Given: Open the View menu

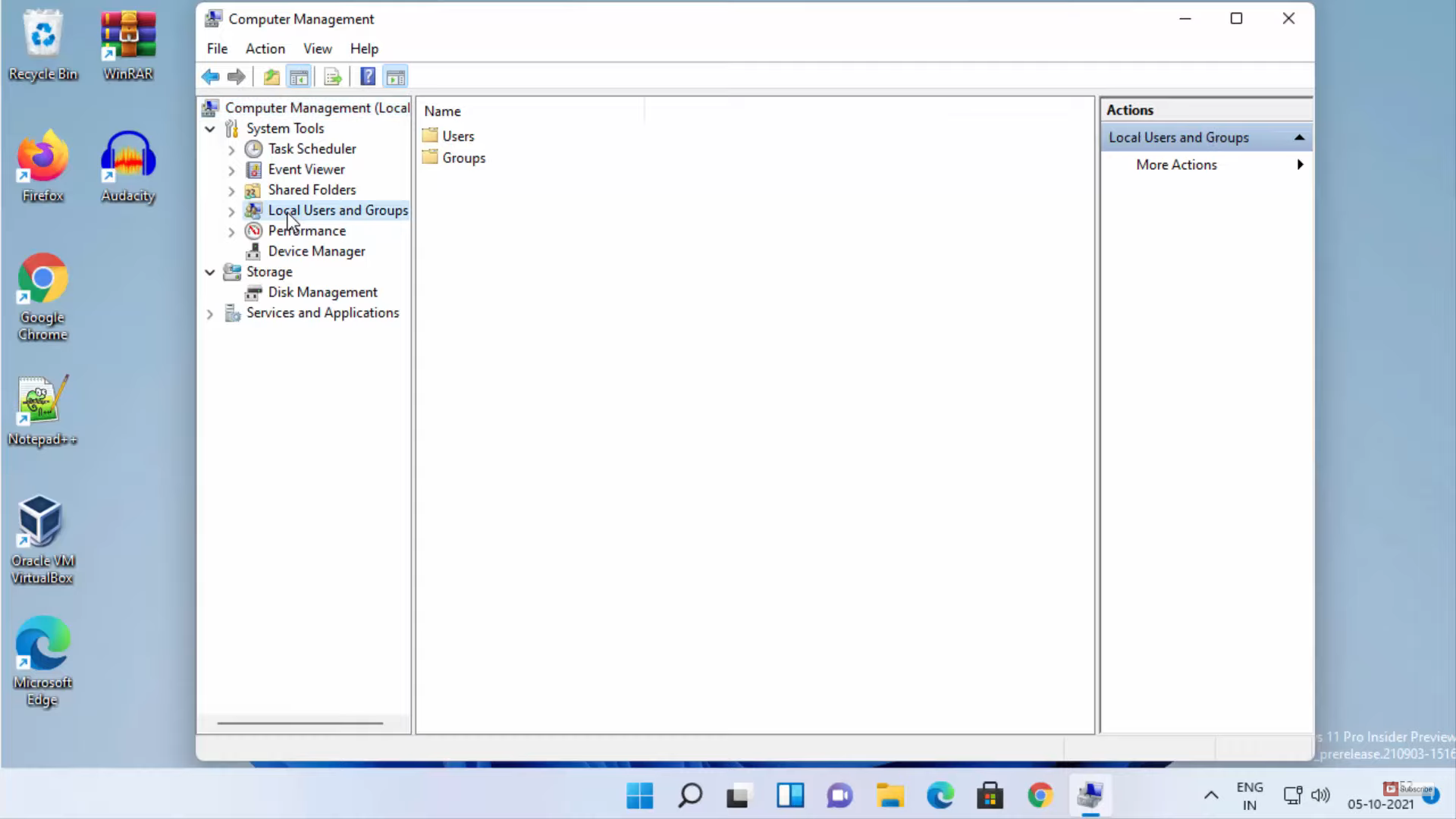Looking at the screenshot, I should pyautogui.click(x=317, y=49).
